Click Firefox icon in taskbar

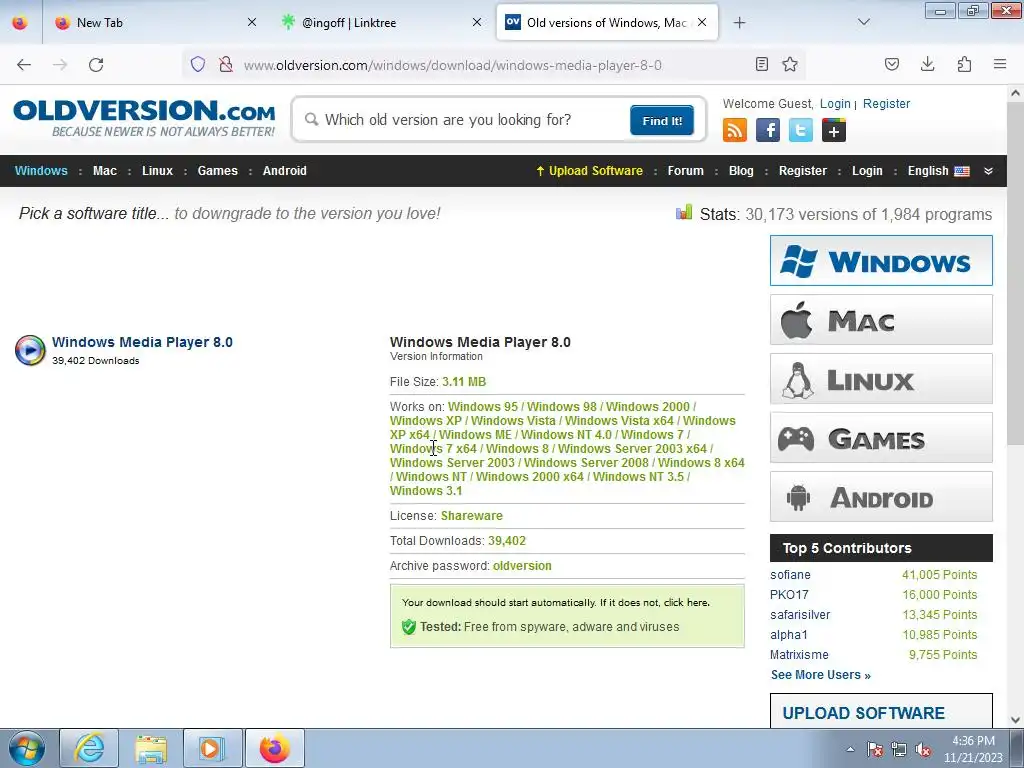[x=274, y=748]
